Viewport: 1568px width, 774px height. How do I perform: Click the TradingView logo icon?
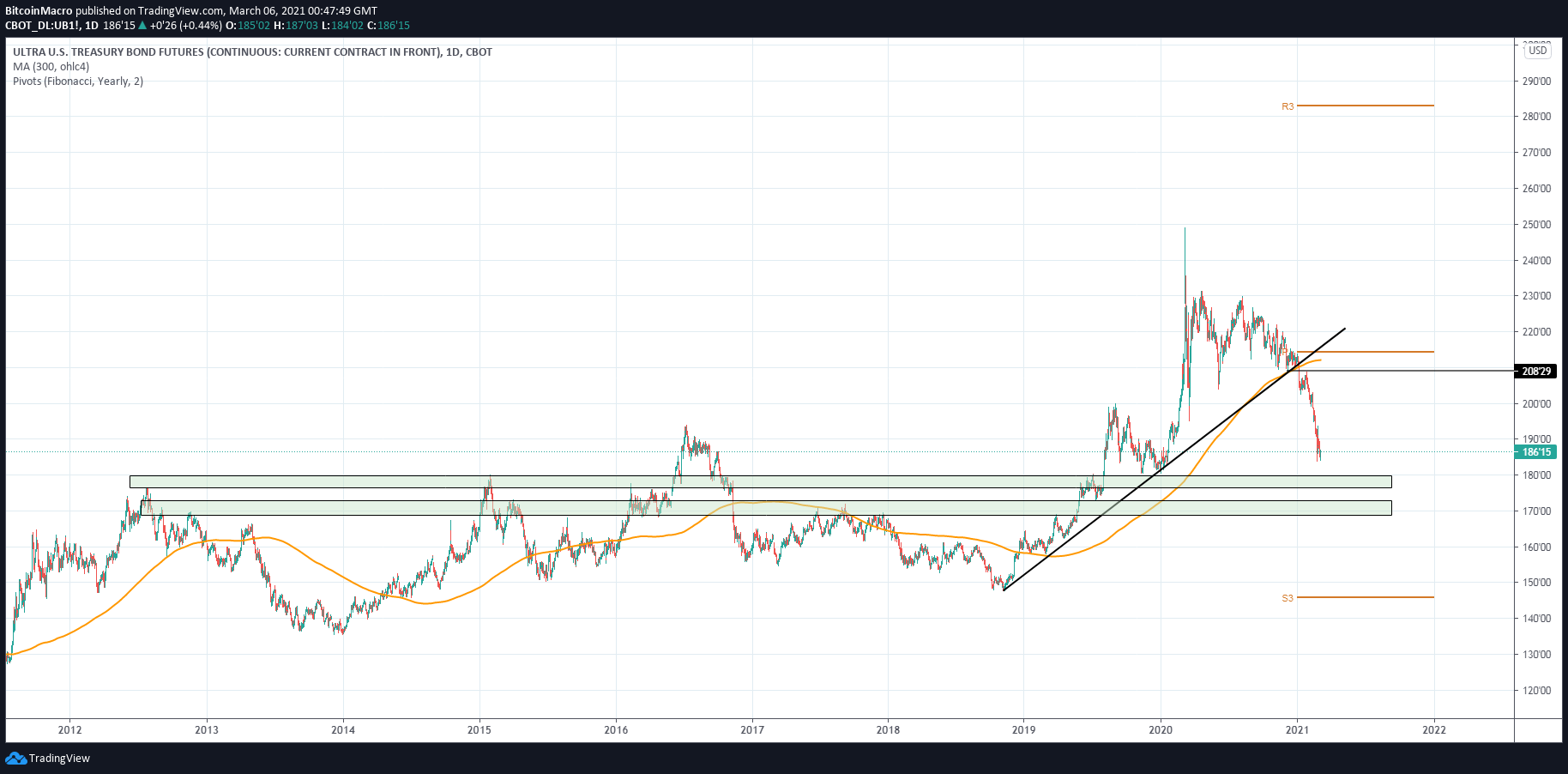15,759
